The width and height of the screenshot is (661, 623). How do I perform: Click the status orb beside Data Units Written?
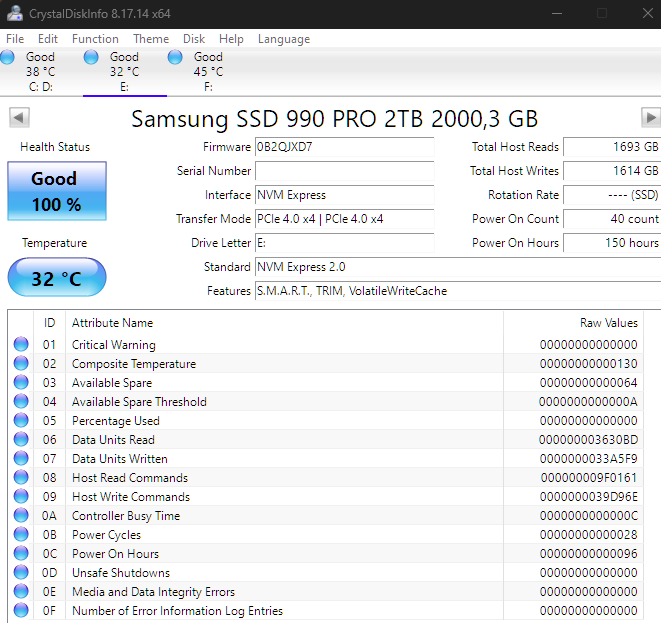[x=21, y=458]
